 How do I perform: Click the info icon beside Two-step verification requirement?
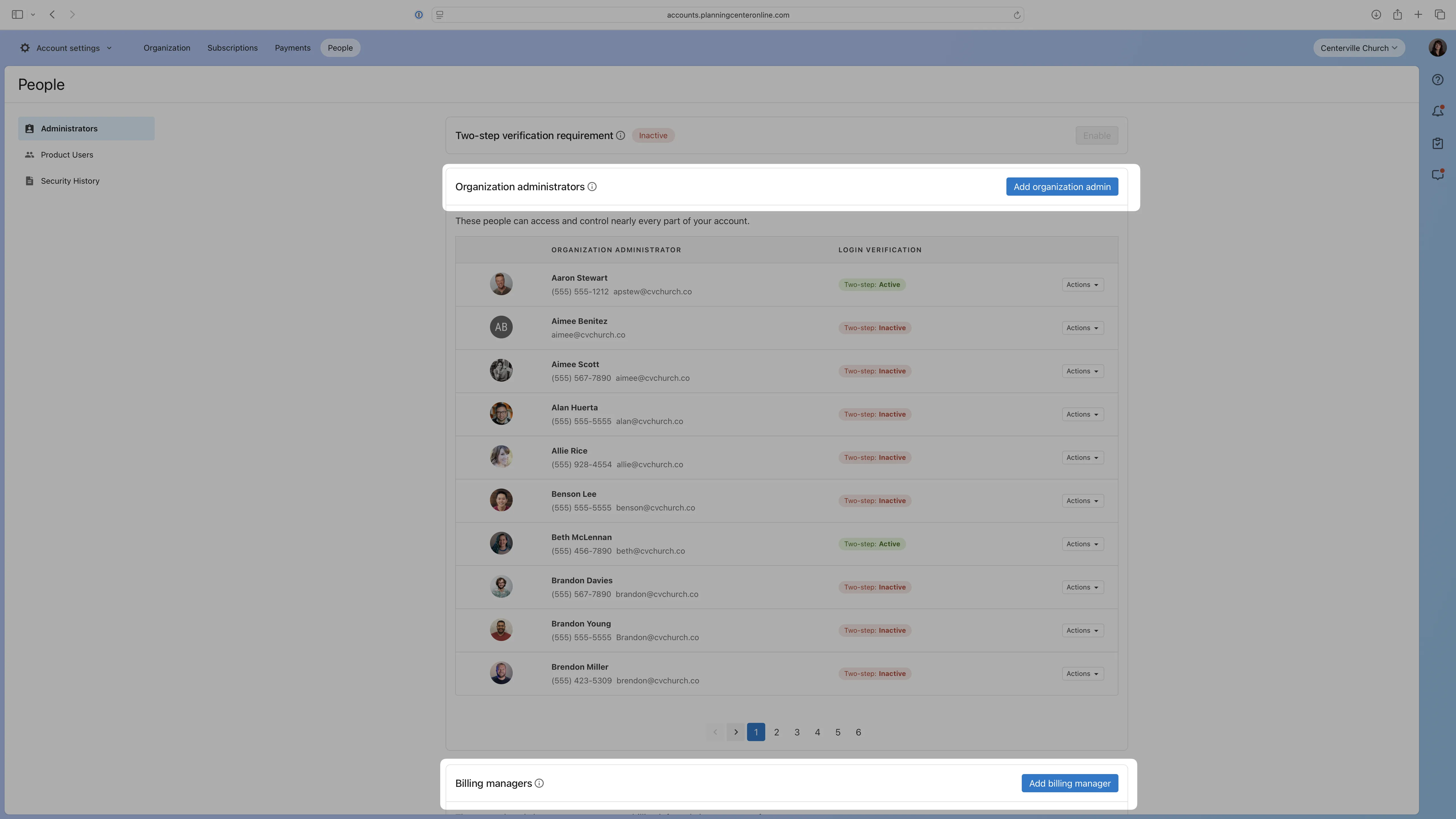621,135
